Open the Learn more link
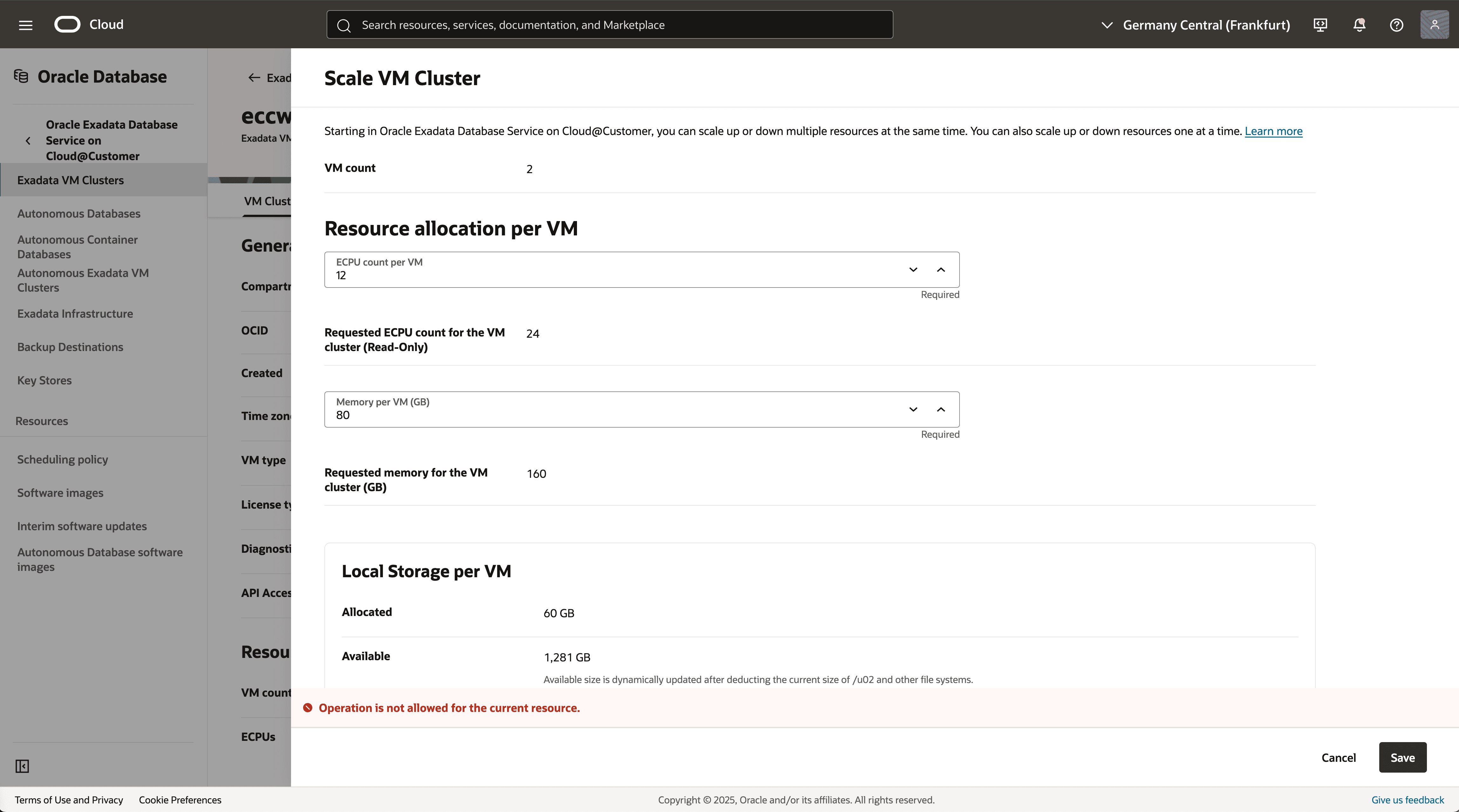Viewport: 1459px width, 812px height. coord(1273,132)
